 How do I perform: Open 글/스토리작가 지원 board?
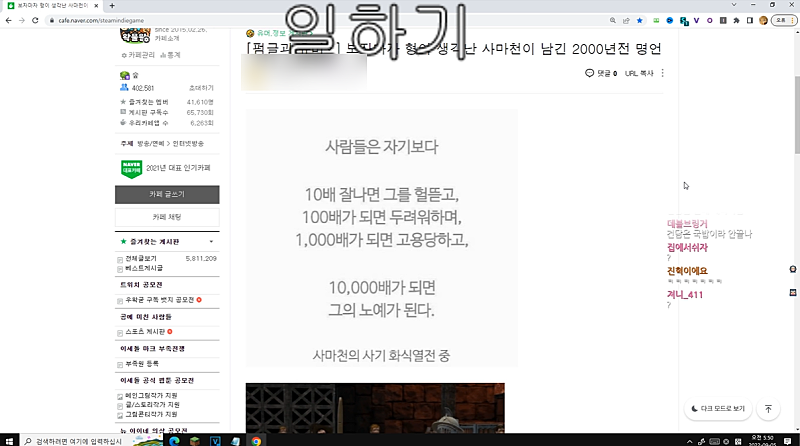tap(153, 405)
